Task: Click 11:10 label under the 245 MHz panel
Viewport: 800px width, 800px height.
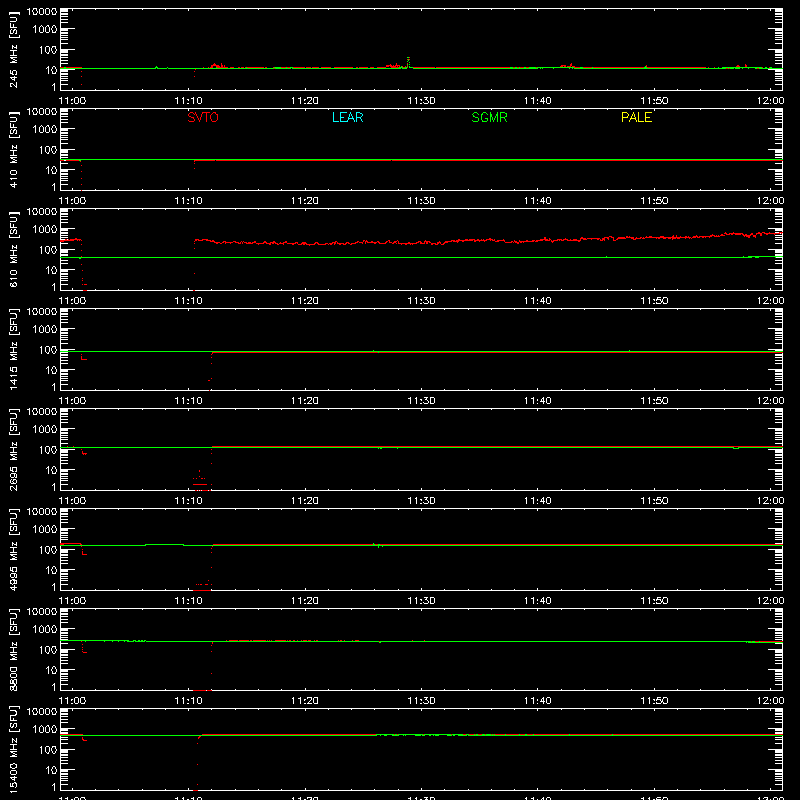Action: point(188,101)
